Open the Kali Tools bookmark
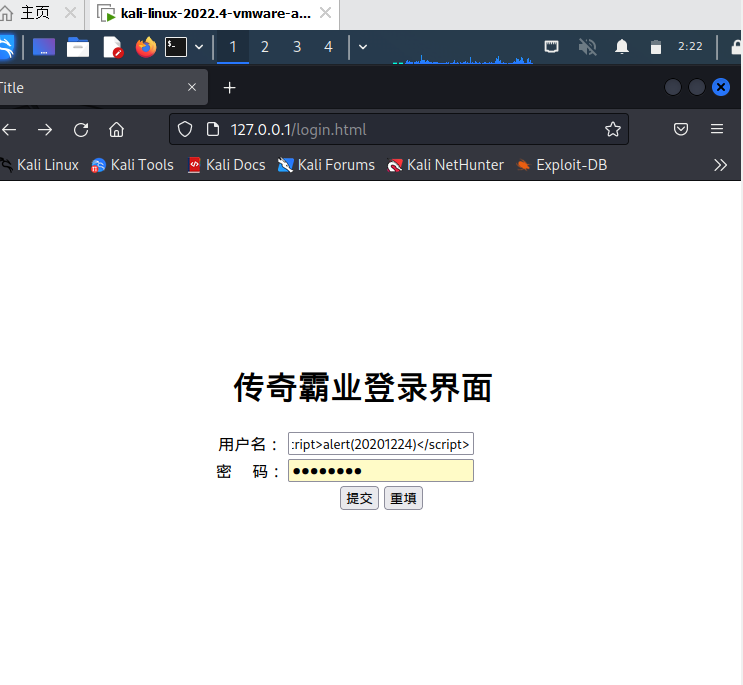 (x=133, y=165)
